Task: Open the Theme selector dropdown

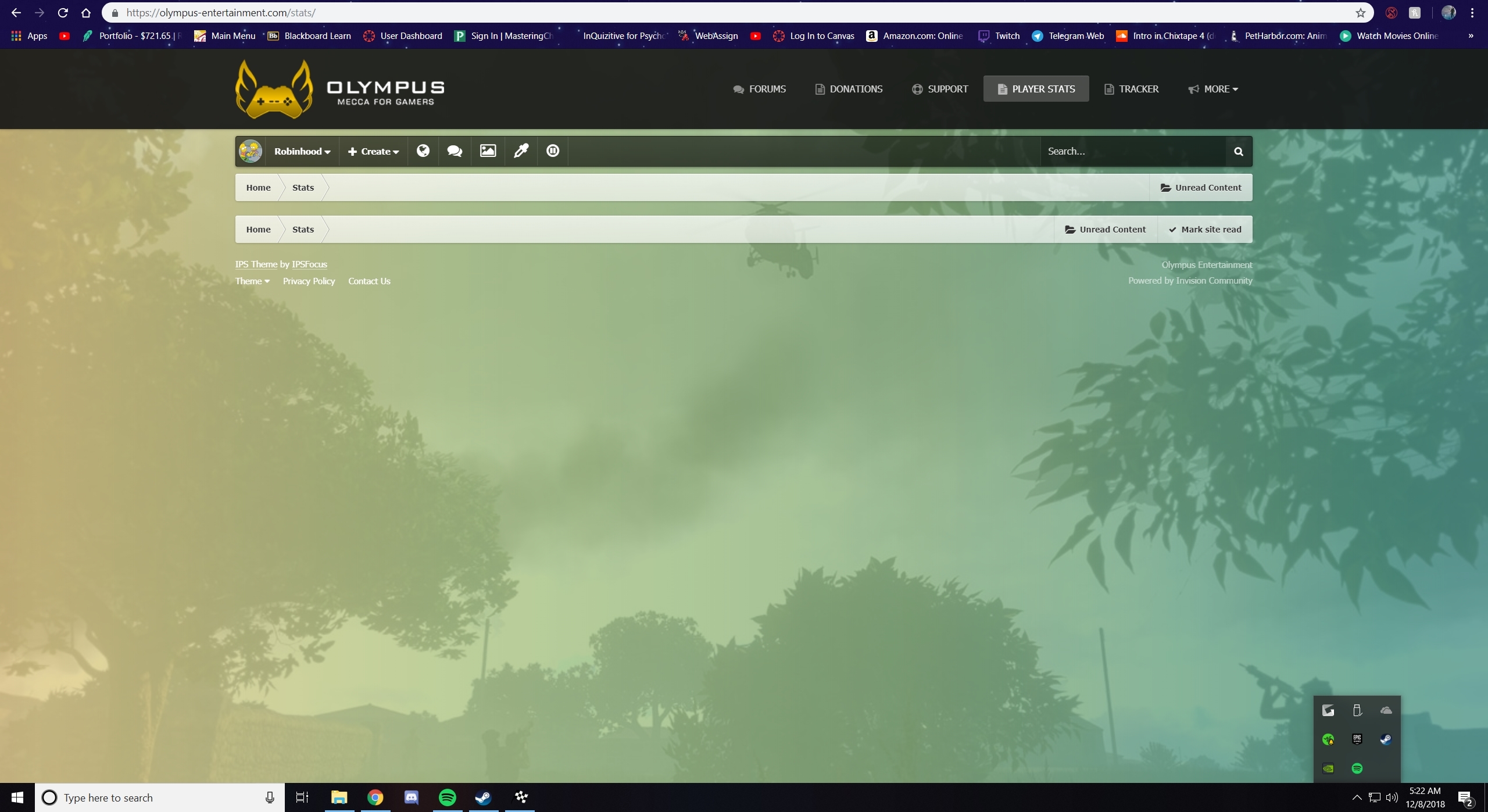Action: (252, 281)
